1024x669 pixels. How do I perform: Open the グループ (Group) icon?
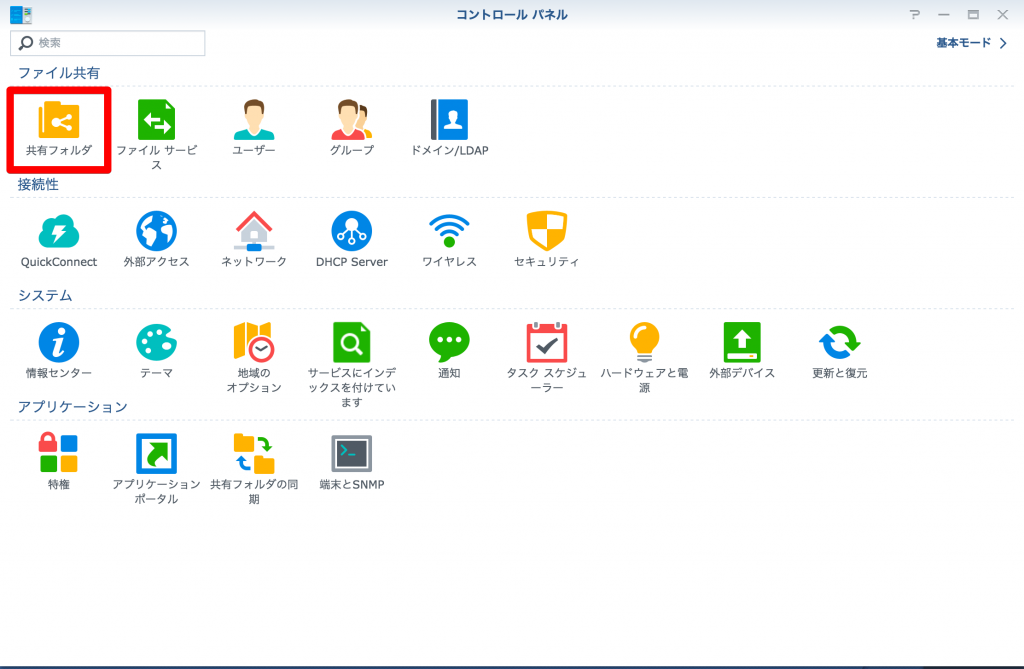(x=351, y=129)
